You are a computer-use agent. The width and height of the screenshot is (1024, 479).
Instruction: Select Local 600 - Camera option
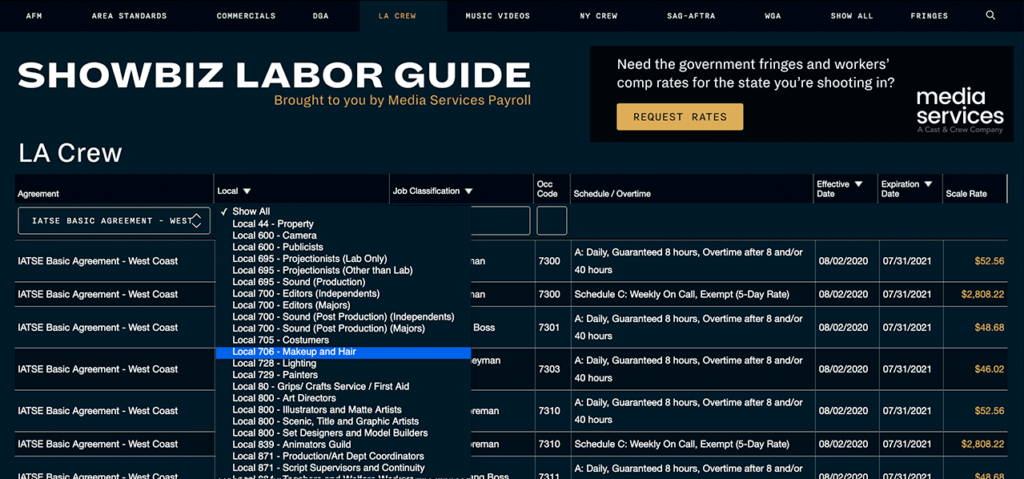coord(343,235)
